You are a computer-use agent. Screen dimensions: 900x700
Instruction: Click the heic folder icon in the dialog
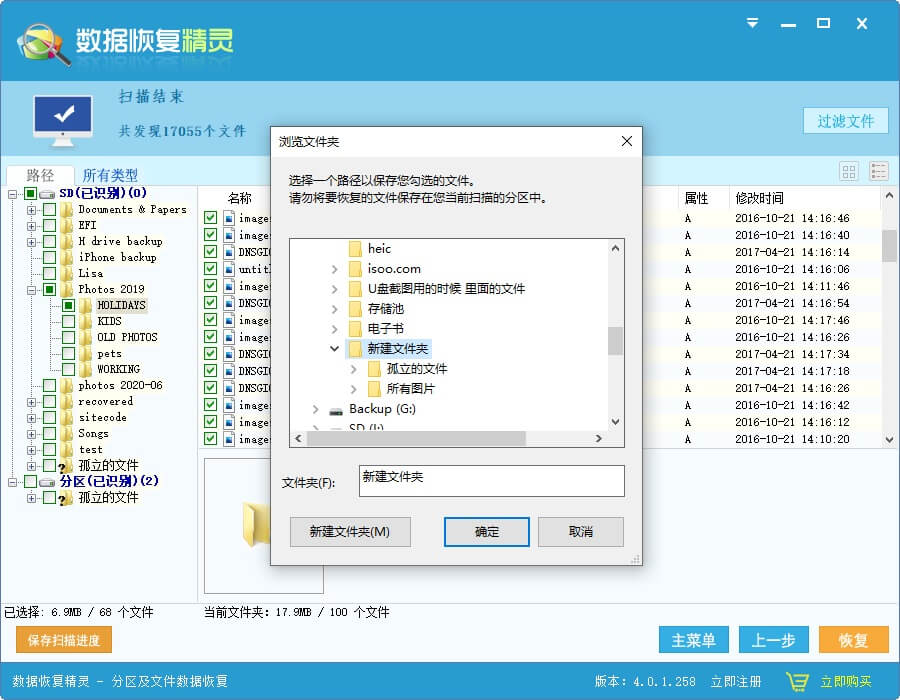[355, 248]
